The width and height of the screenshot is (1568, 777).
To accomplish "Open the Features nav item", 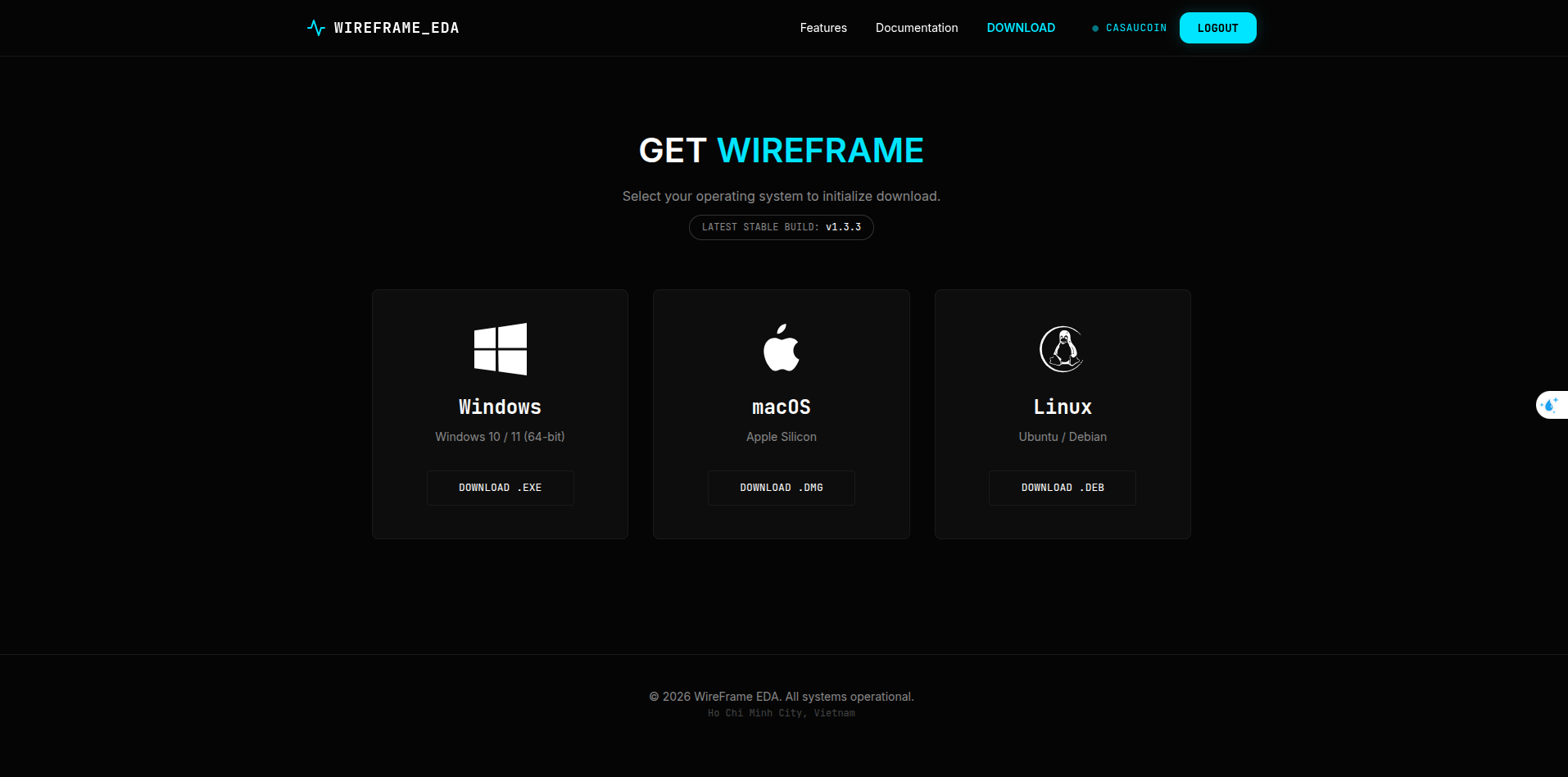I will (823, 28).
